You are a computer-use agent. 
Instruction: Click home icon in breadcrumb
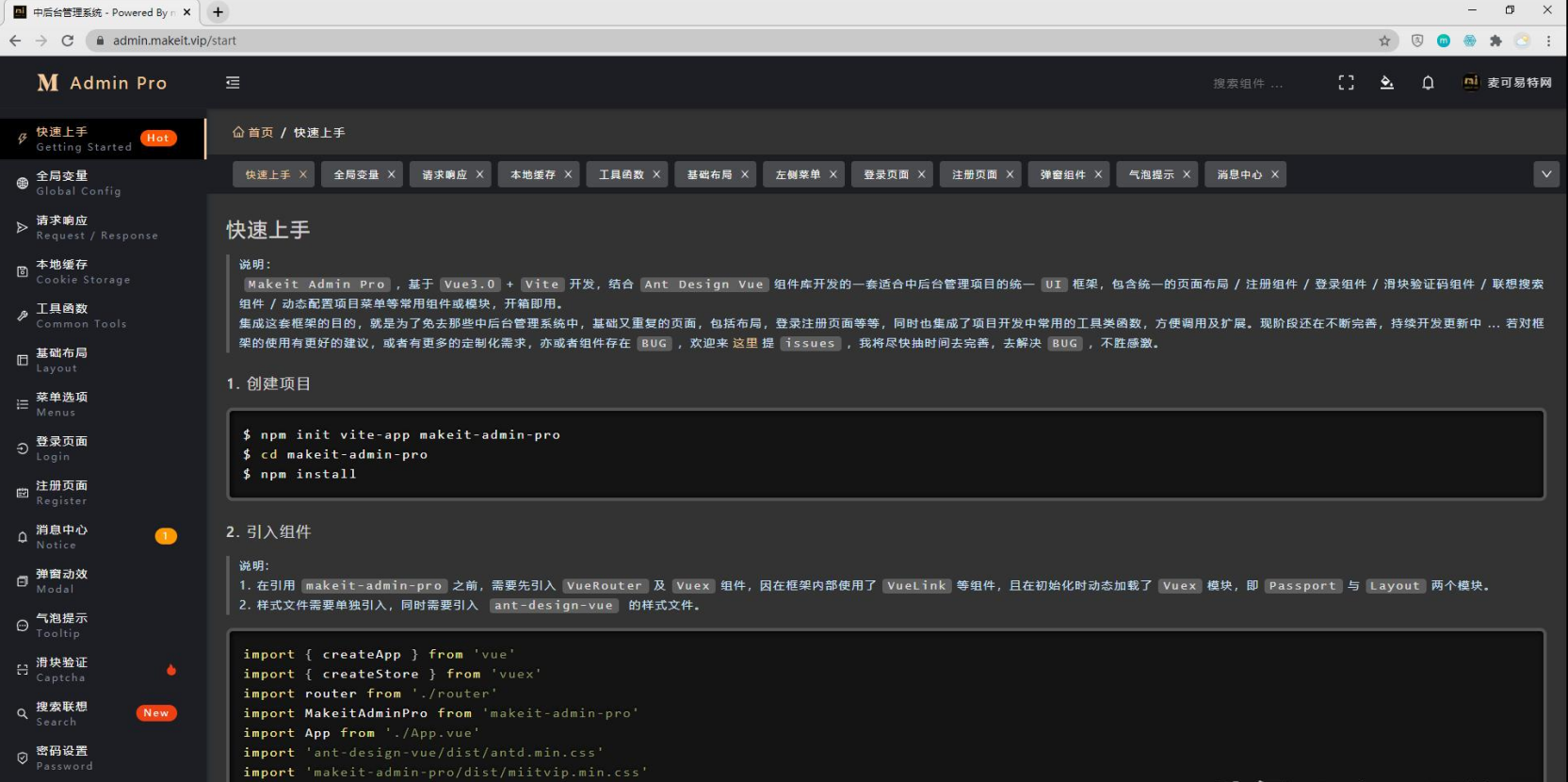click(238, 132)
